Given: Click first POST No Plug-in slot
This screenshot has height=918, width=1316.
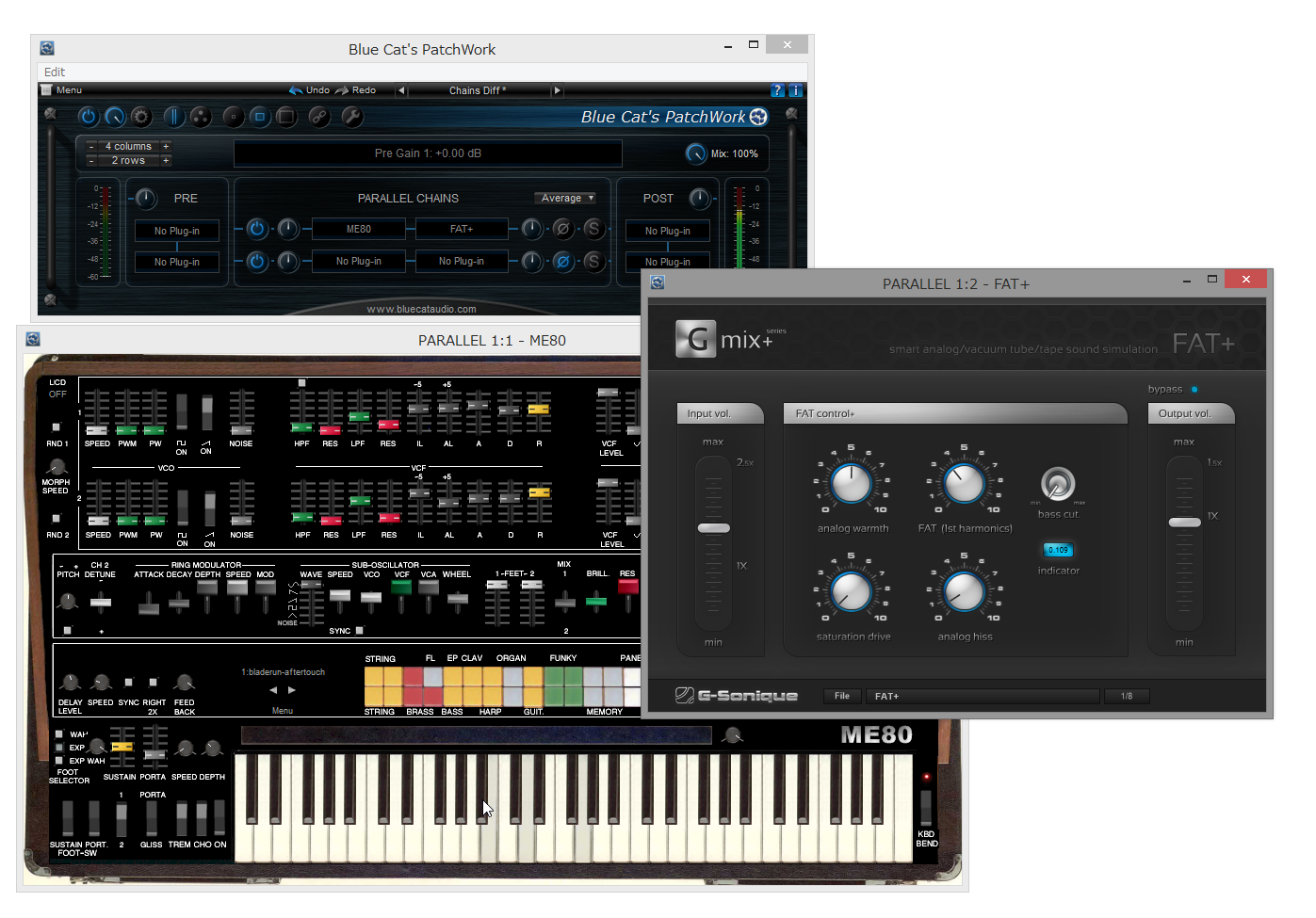Looking at the screenshot, I should [668, 231].
